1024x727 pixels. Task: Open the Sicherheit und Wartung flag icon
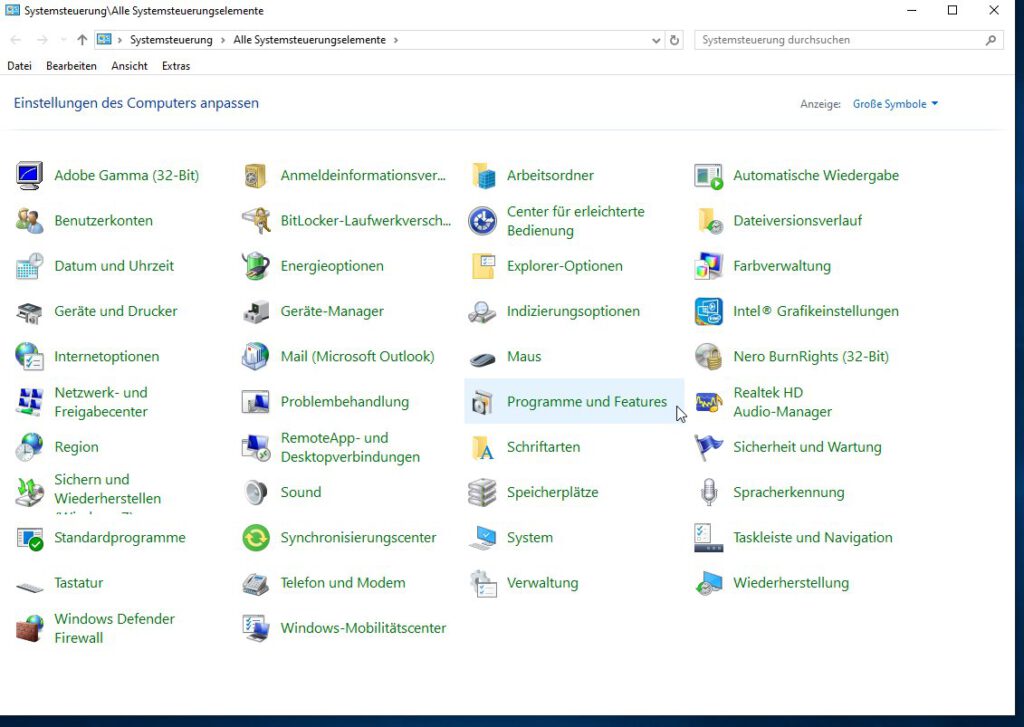[709, 447]
